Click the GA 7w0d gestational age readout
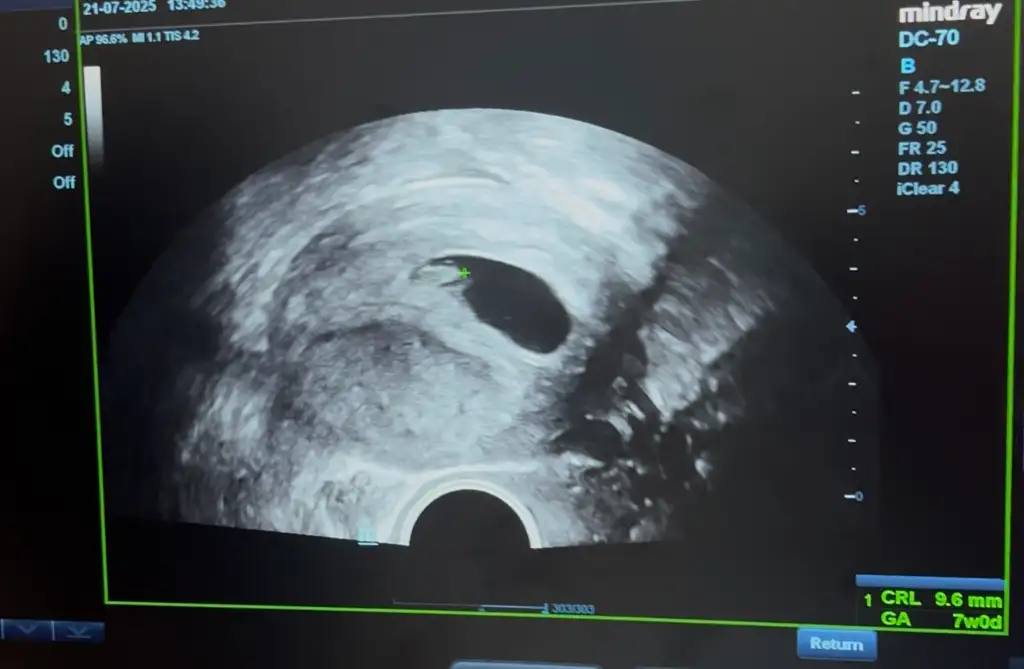1024x669 pixels. click(x=939, y=619)
